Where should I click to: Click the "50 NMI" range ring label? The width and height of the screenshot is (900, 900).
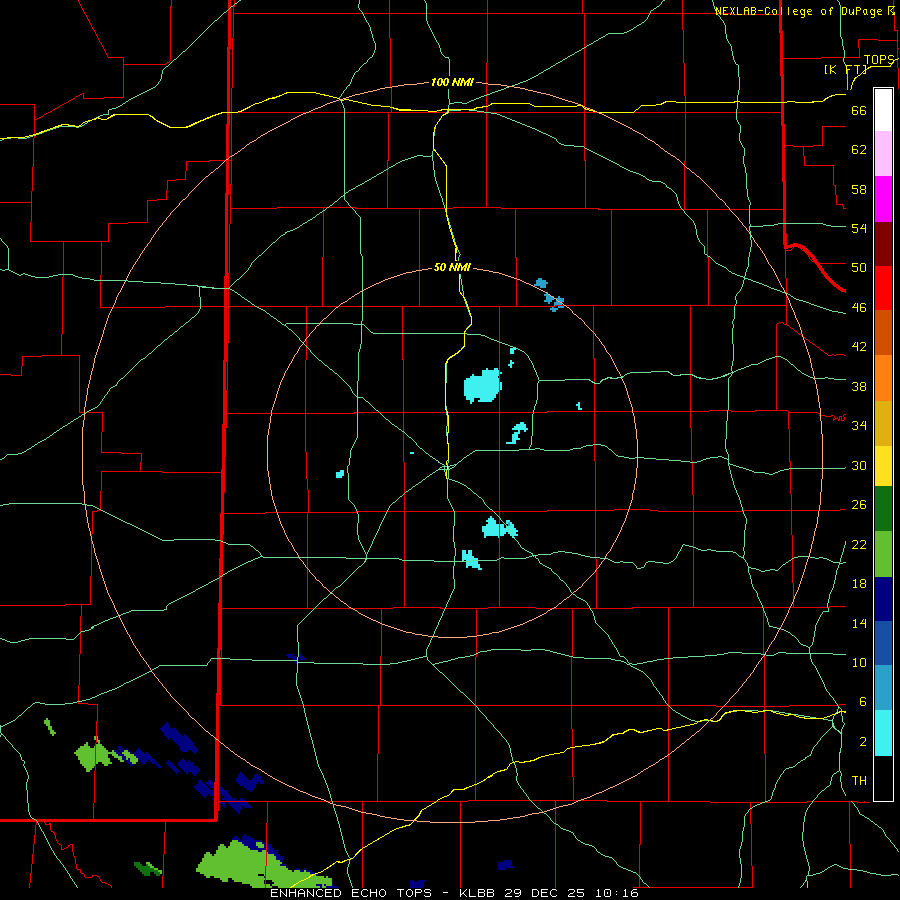click(452, 267)
